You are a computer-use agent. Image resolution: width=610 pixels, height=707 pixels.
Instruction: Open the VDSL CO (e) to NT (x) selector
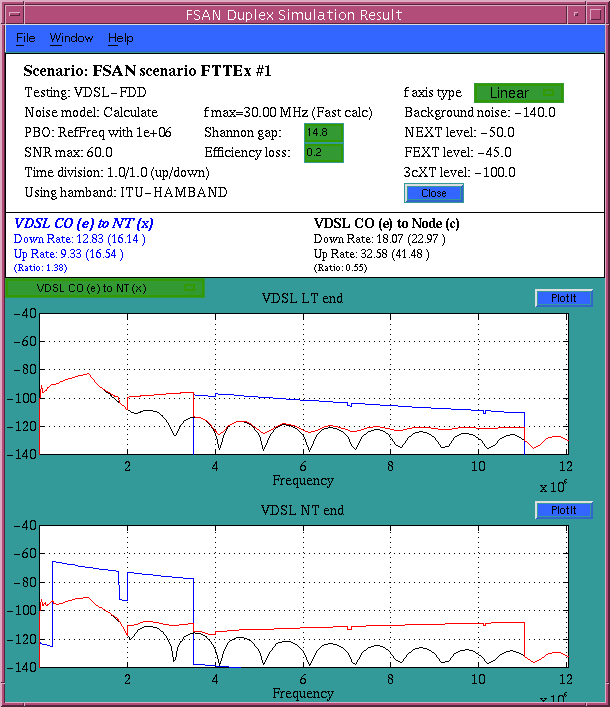click(105, 288)
